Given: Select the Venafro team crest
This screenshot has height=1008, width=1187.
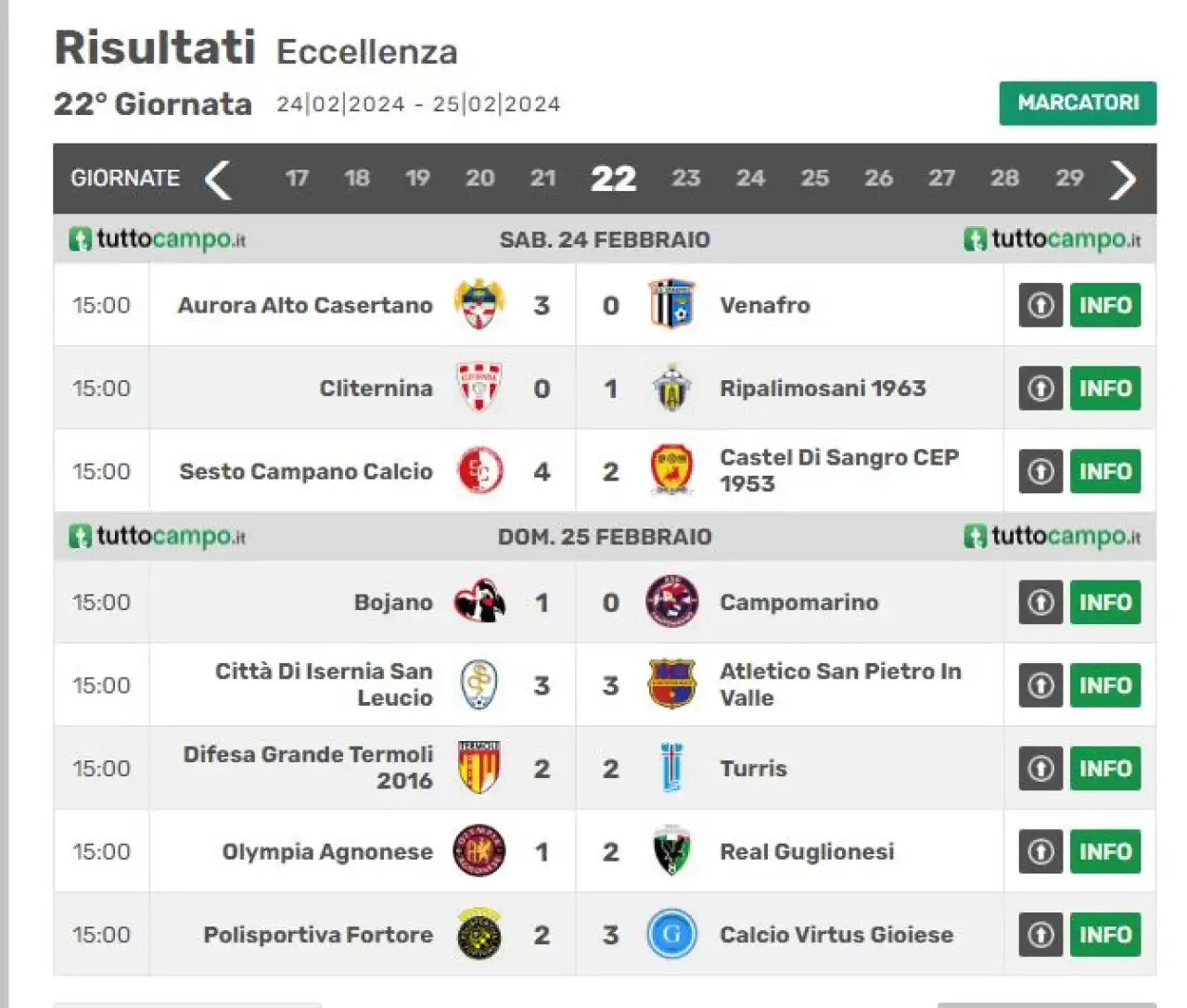Looking at the screenshot, I should click(x=671, y=304).
